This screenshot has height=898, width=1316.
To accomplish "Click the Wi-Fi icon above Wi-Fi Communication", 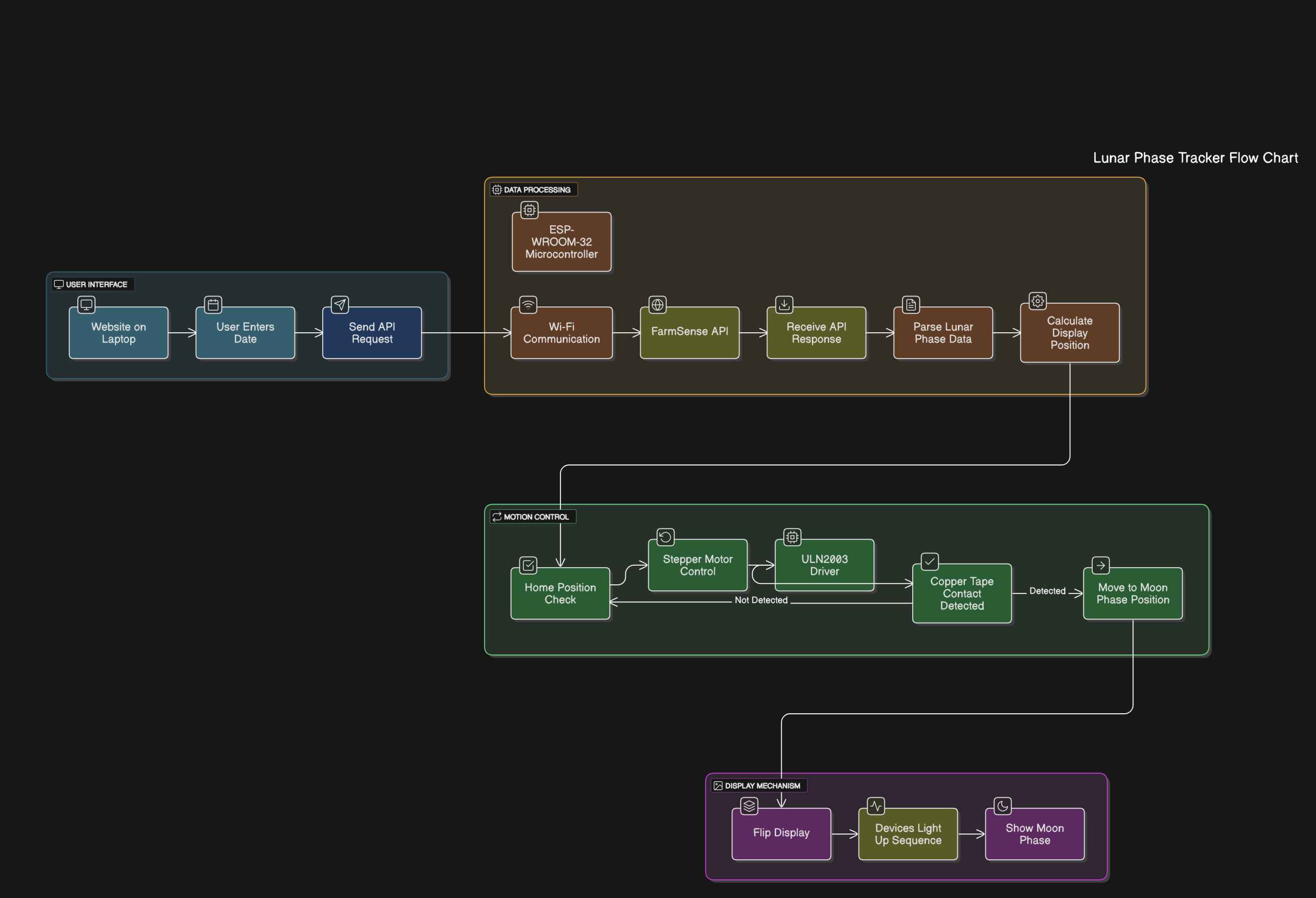I will (528, 305).
